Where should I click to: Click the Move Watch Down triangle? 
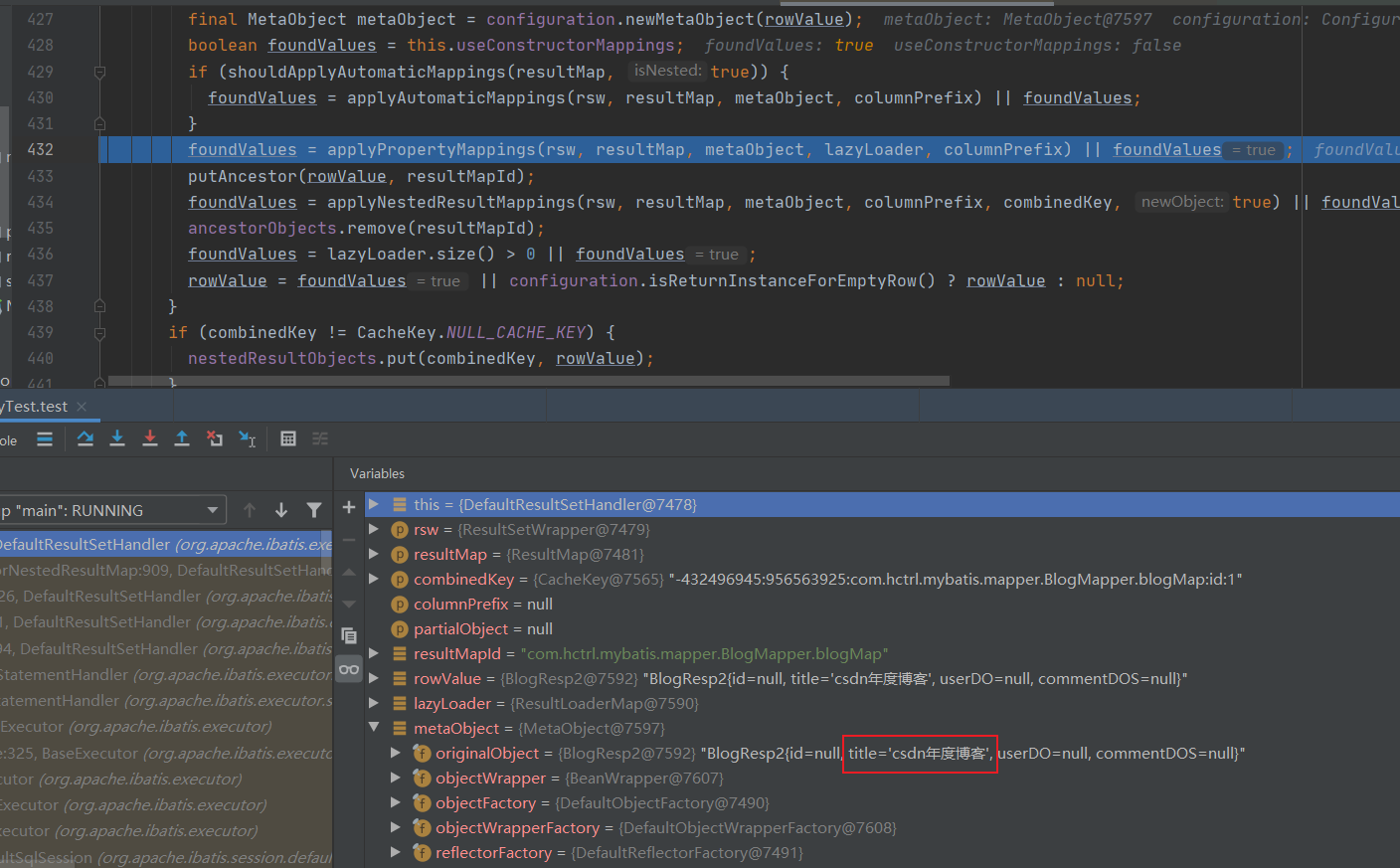349,604
